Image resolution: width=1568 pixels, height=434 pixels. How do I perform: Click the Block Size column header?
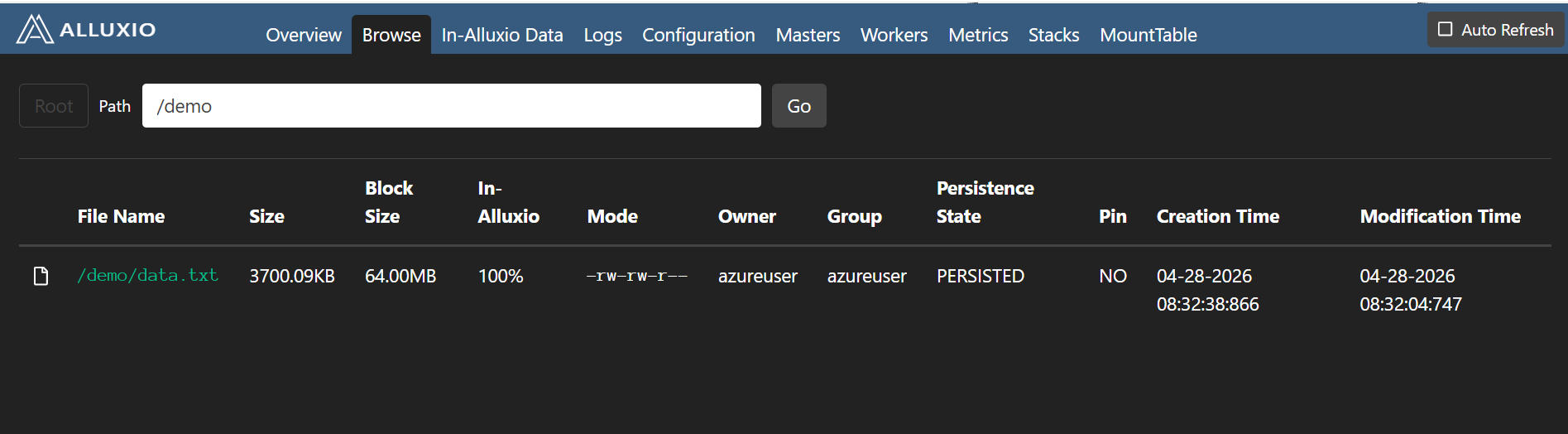(389, 202)
